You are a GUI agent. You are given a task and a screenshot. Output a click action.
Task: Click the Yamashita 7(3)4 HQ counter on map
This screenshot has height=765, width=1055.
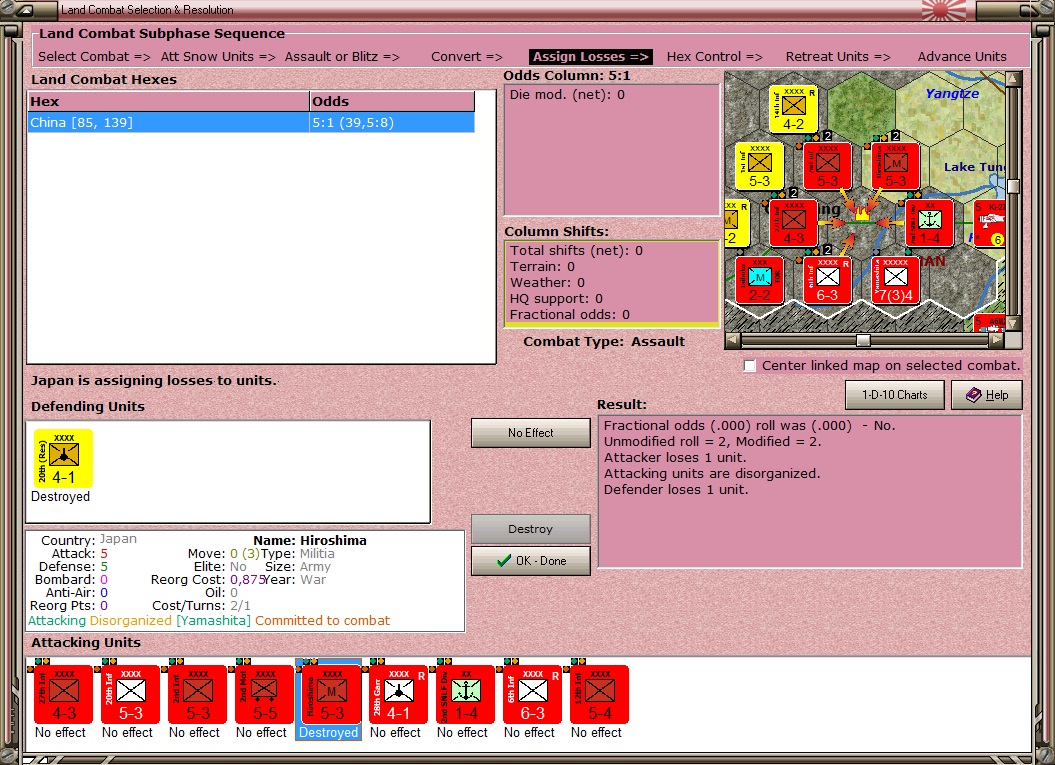(x=896, y=280)
